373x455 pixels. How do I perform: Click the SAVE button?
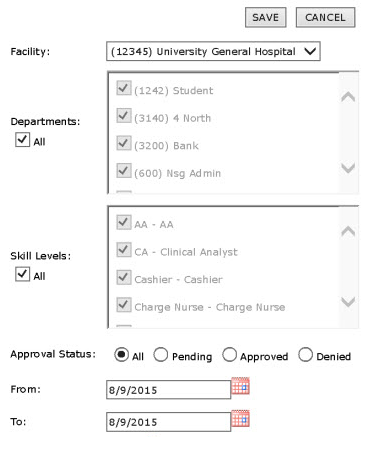tap(266, 17)
